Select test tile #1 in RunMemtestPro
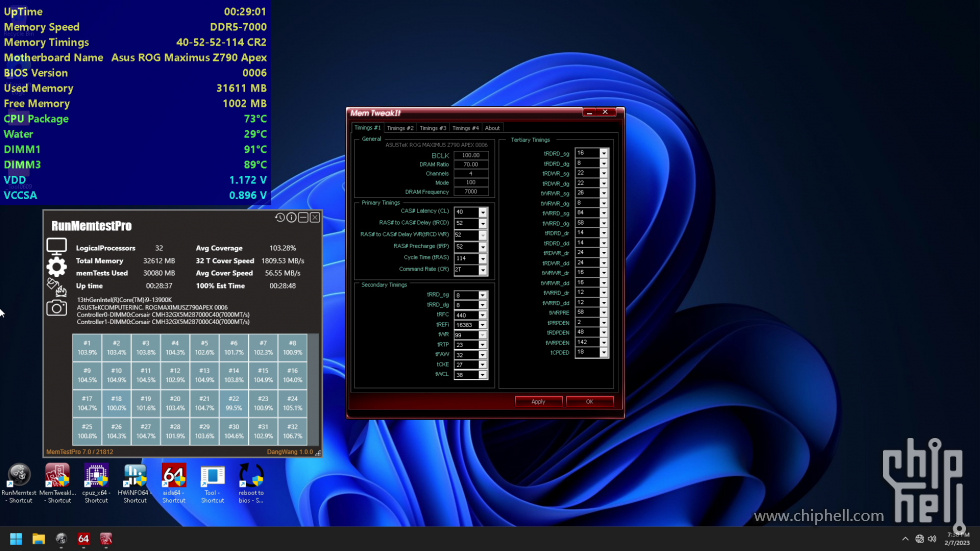Viewport: 980px width, 551px height. (x=87, y=348)
